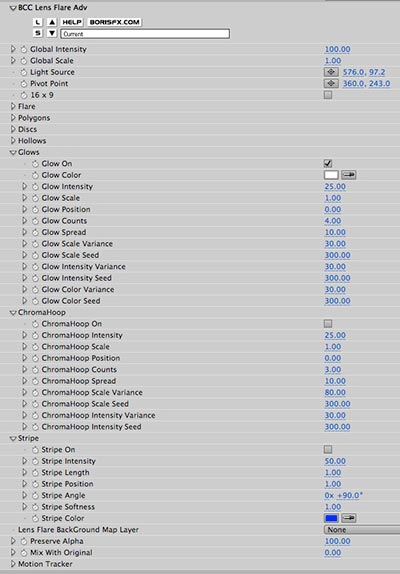Toggle stopwatch for Glow Intensity
The image size is (400, 574).
coord(35,187)
